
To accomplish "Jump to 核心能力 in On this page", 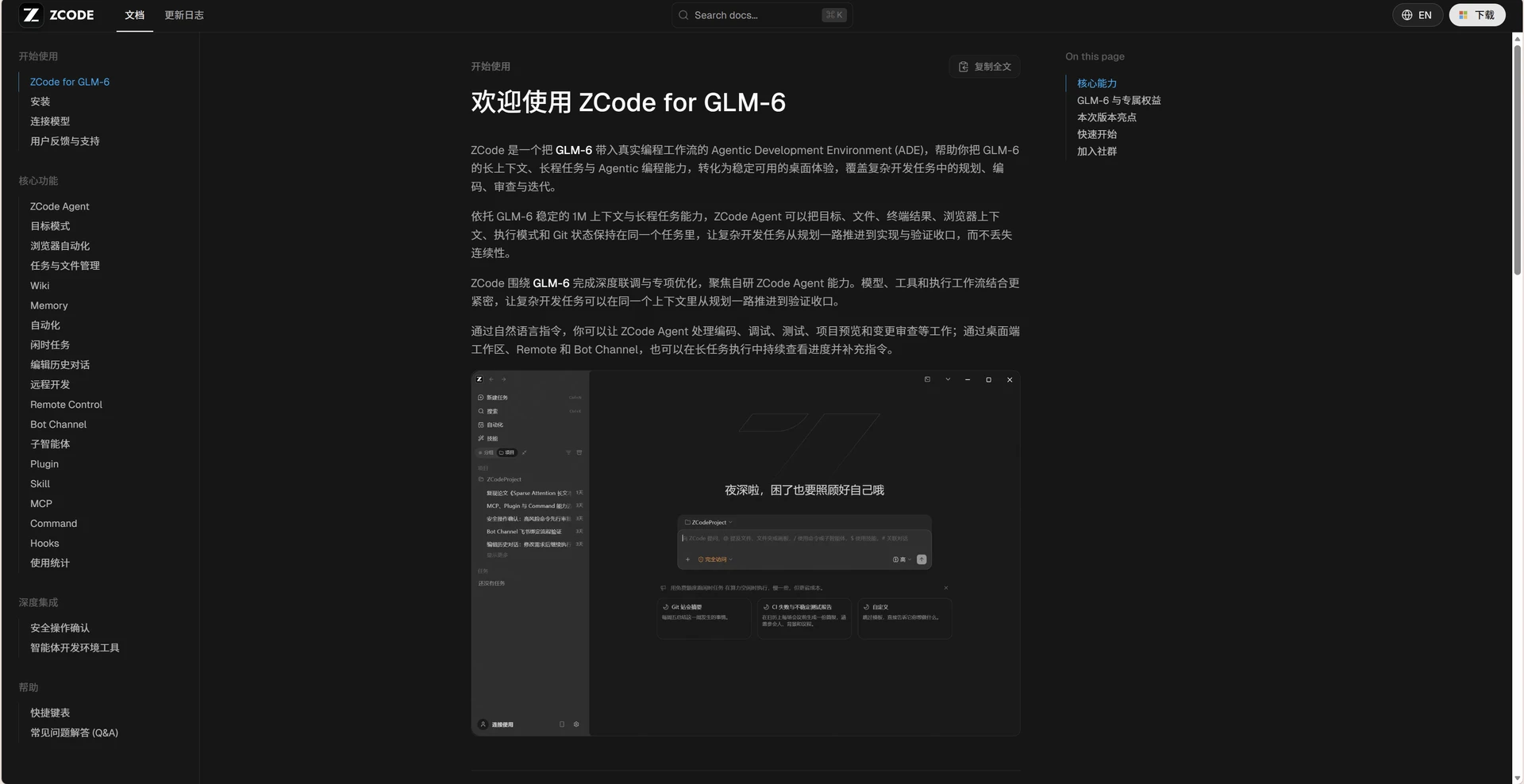I will click(1097, 83).
